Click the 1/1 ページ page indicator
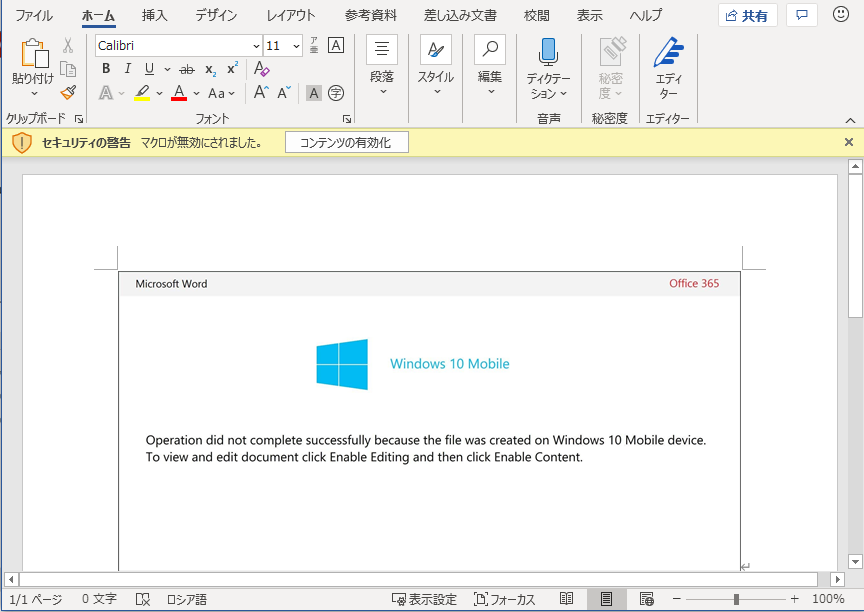Image resolution: width=864 pixels, height=612 pixels. coord(36,599)
